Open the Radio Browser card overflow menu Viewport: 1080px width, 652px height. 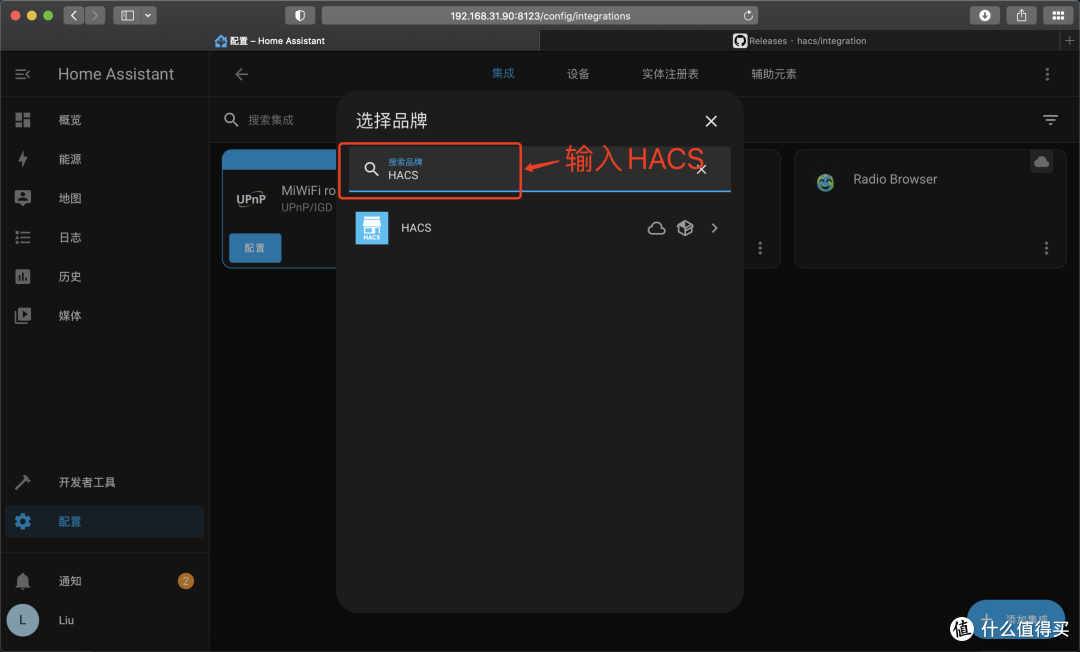[x=1046, y=248]
